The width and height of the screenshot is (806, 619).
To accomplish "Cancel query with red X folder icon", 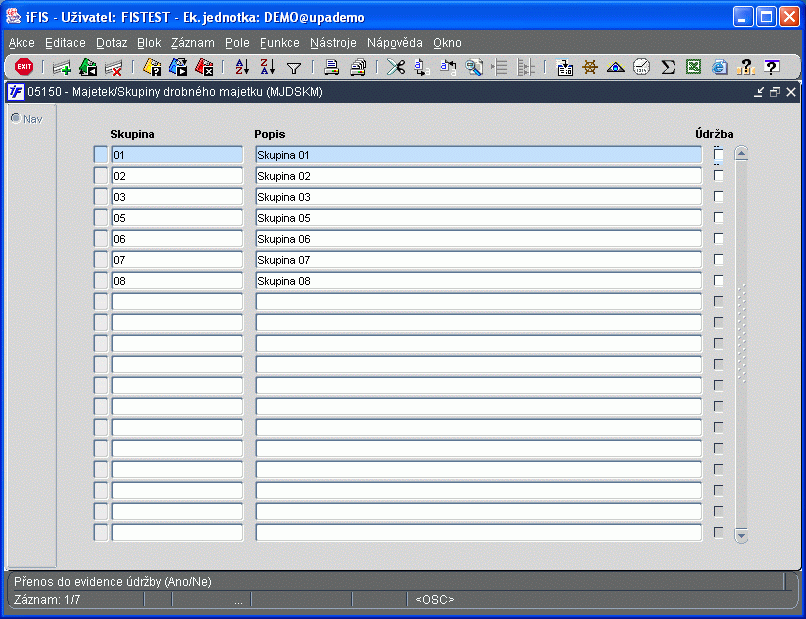I will (x=204, y=67).
